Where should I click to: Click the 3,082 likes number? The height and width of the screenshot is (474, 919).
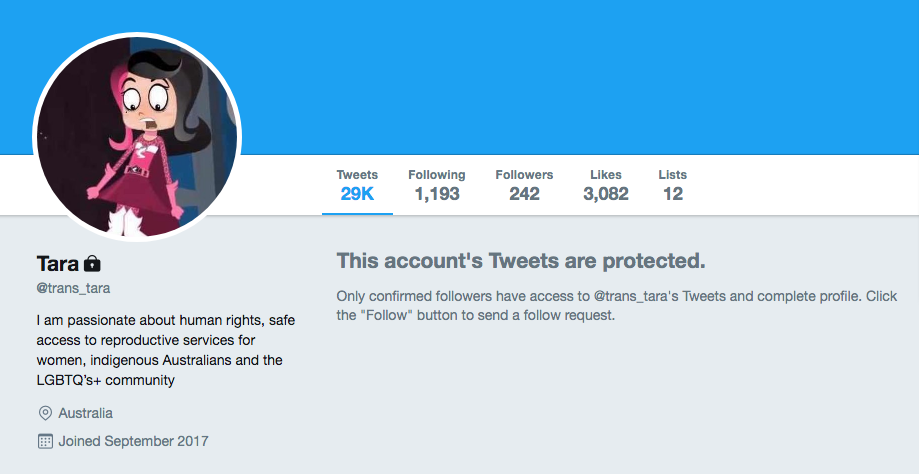(x=605, y=194)
